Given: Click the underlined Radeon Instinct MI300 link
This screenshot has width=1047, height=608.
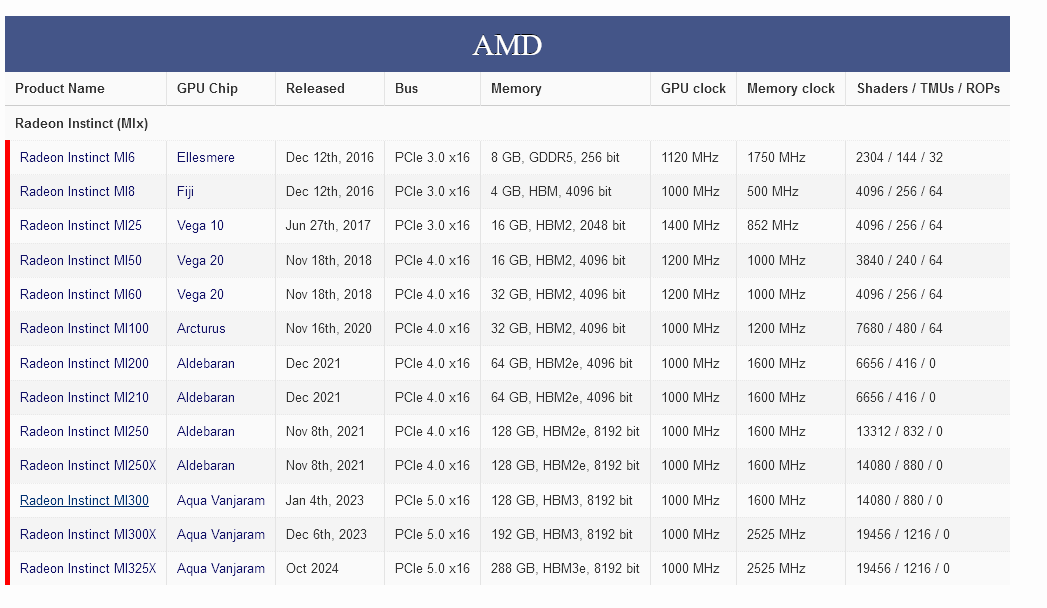Looking at the screenshot, I should 84,500.
